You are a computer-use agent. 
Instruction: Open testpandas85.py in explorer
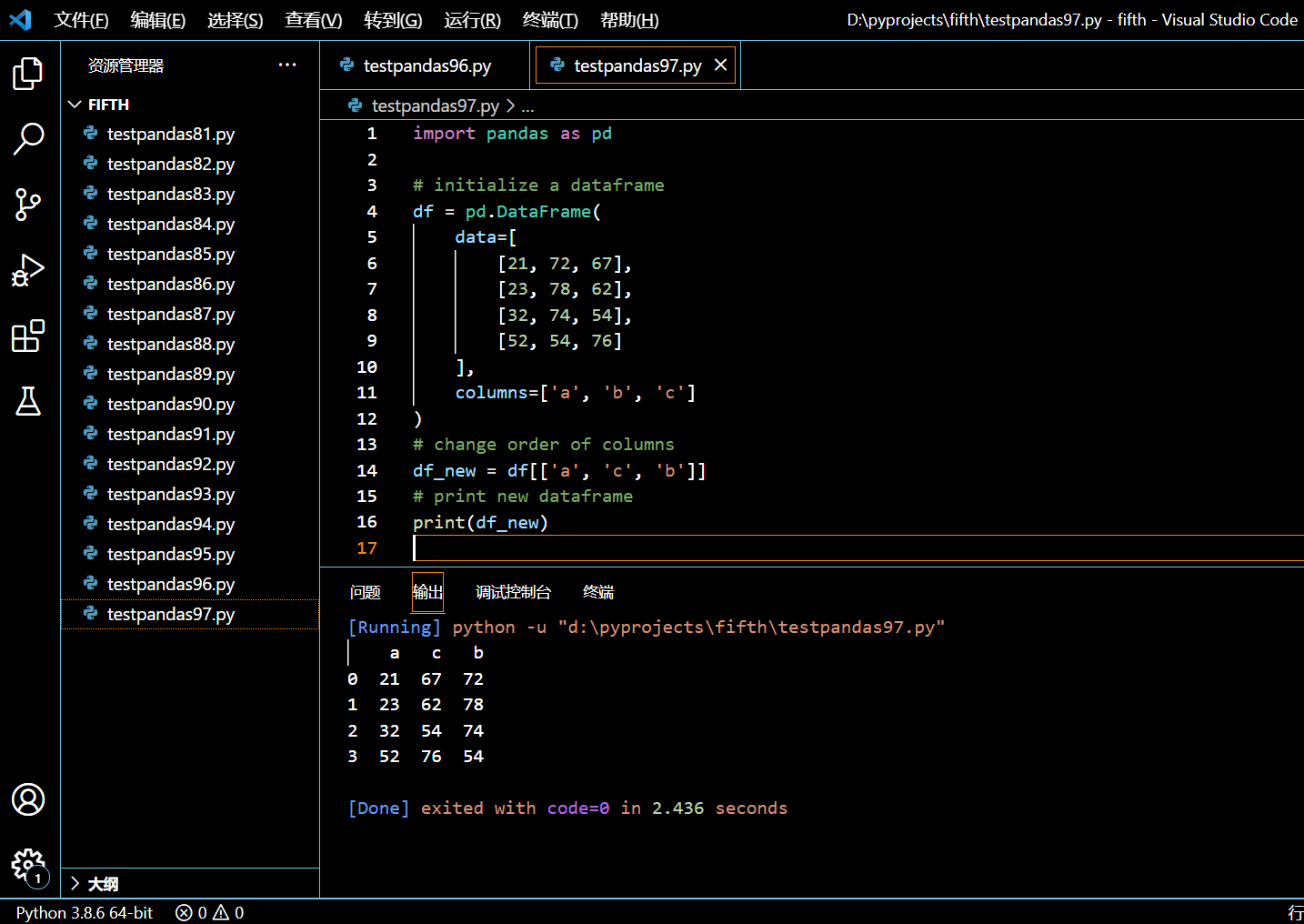(190, 254)
